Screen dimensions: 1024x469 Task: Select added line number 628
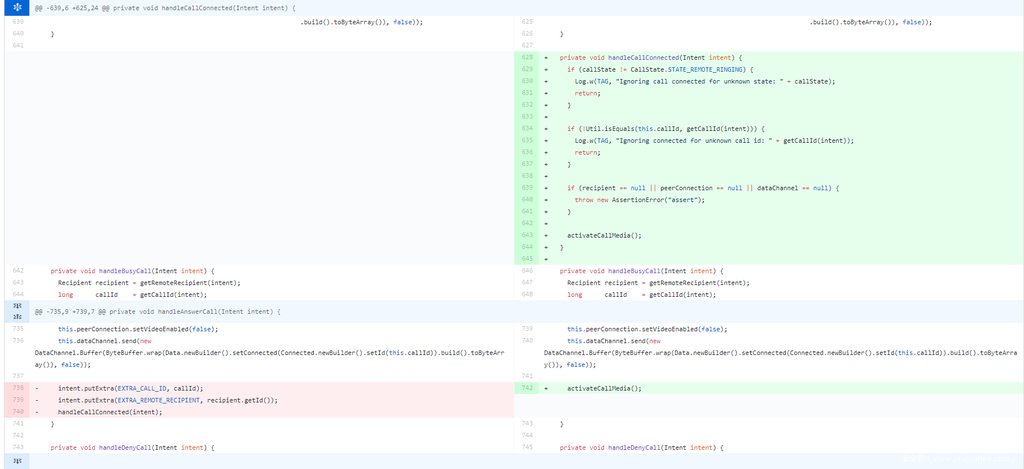(527, 57)
